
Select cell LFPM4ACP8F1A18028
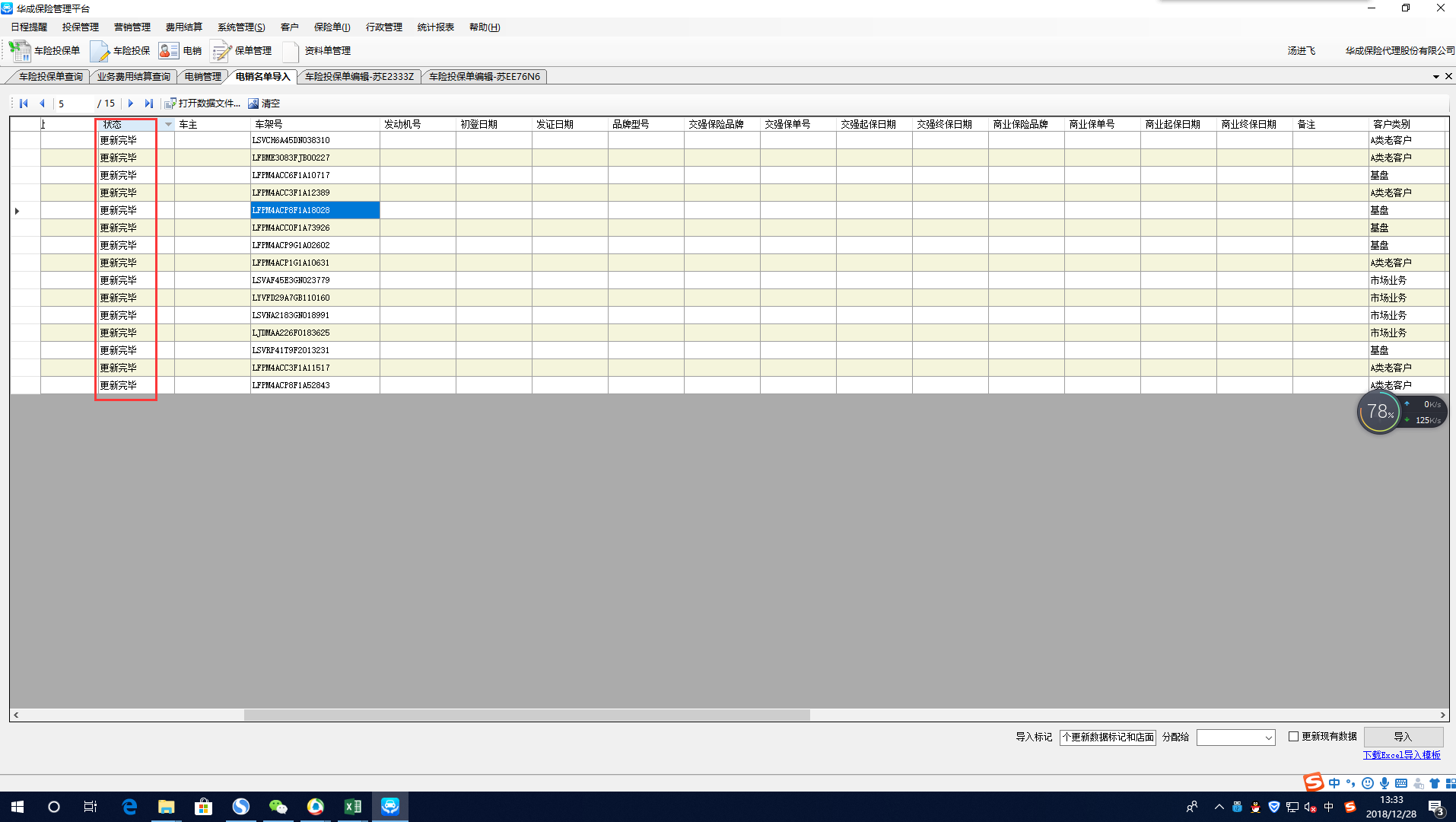point(315,210)
